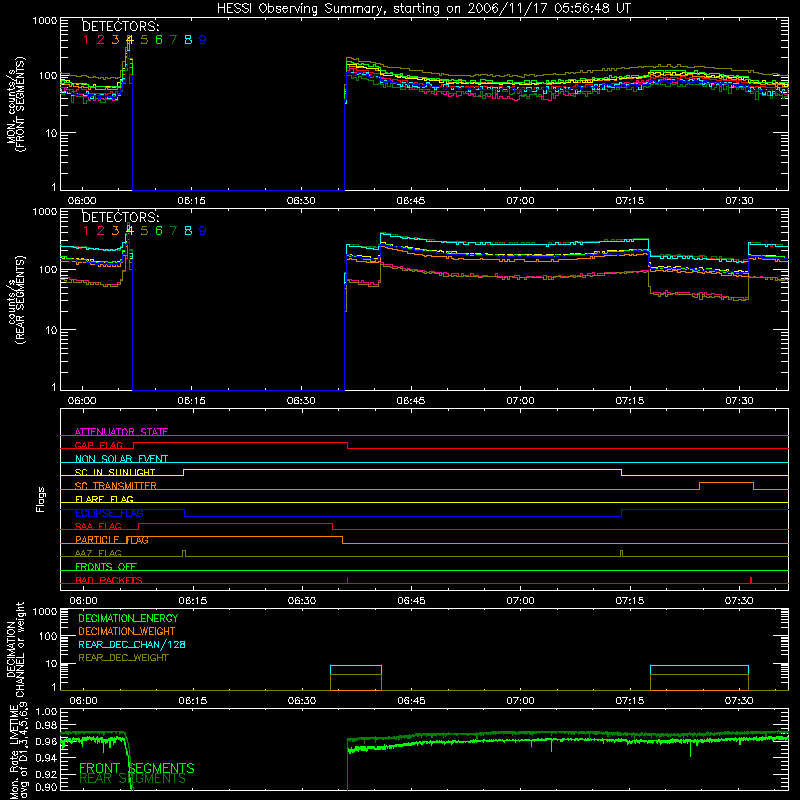Click the 07:00 tick under front segments panel
The width and height of the screenshot is (800, 800).
coord(520,201)
